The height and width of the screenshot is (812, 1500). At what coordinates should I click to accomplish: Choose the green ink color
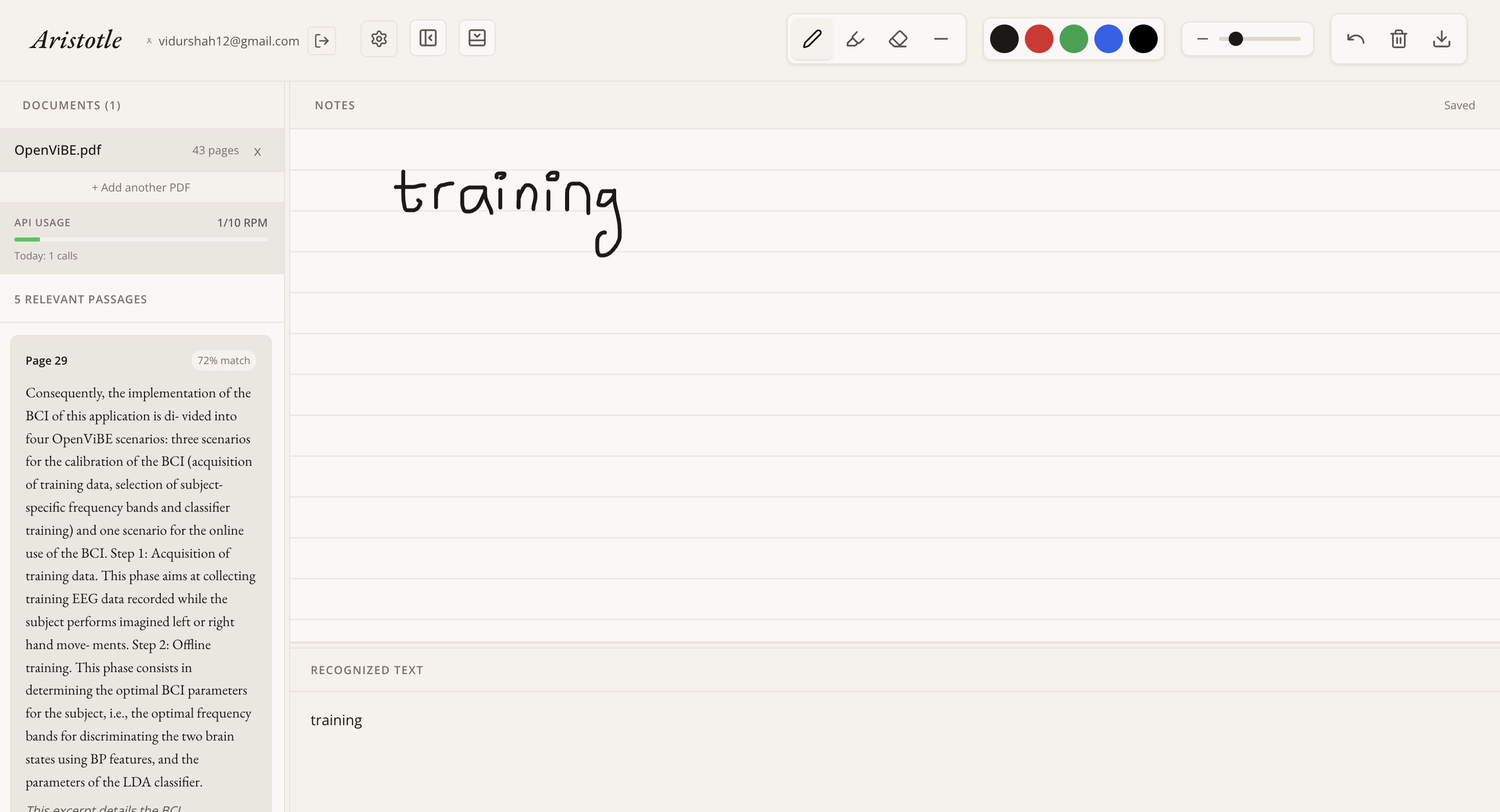(1074, 39)
